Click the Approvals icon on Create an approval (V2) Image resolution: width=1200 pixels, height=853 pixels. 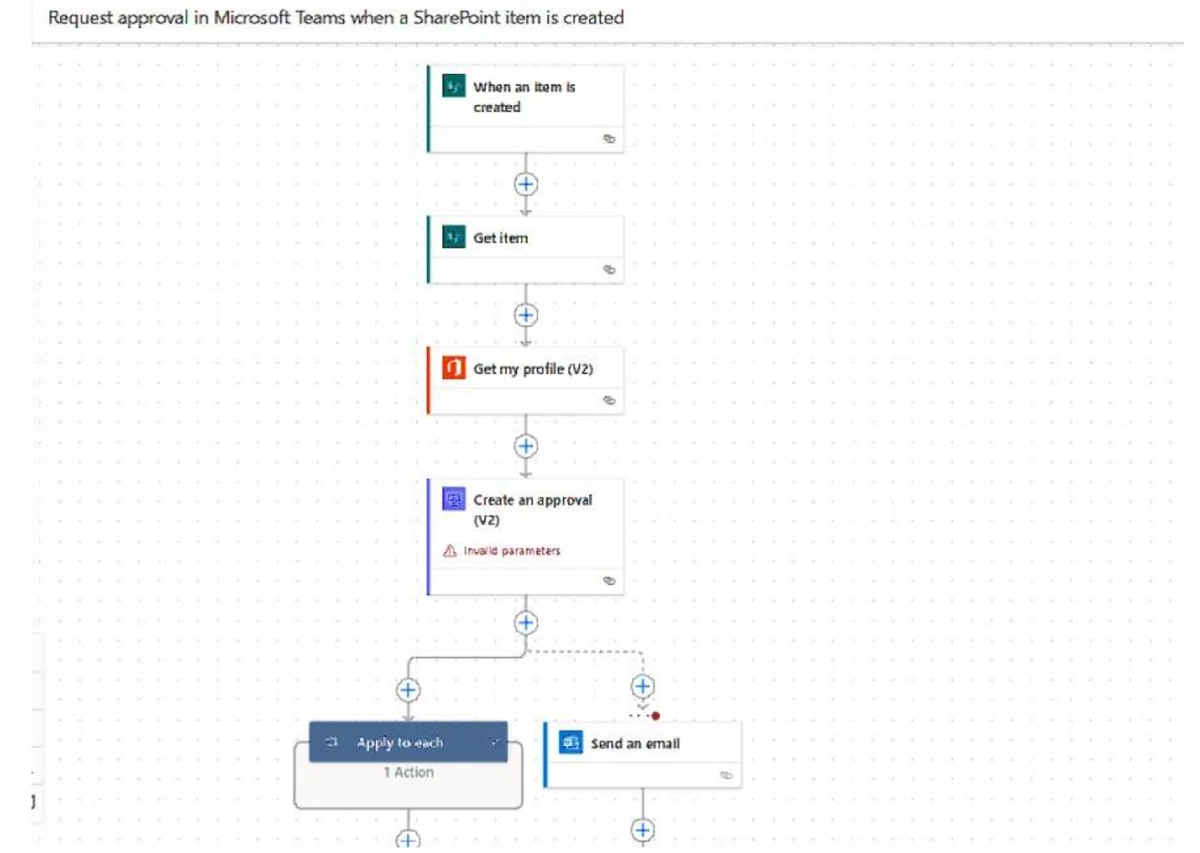pyautogui.click(x=454, y=499)
